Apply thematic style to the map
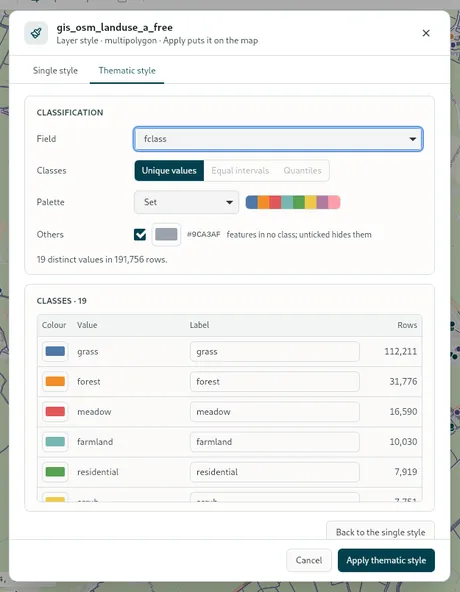The width and height of the screenshot is (460, 592). pyautogui.click(x=386, y=560)
